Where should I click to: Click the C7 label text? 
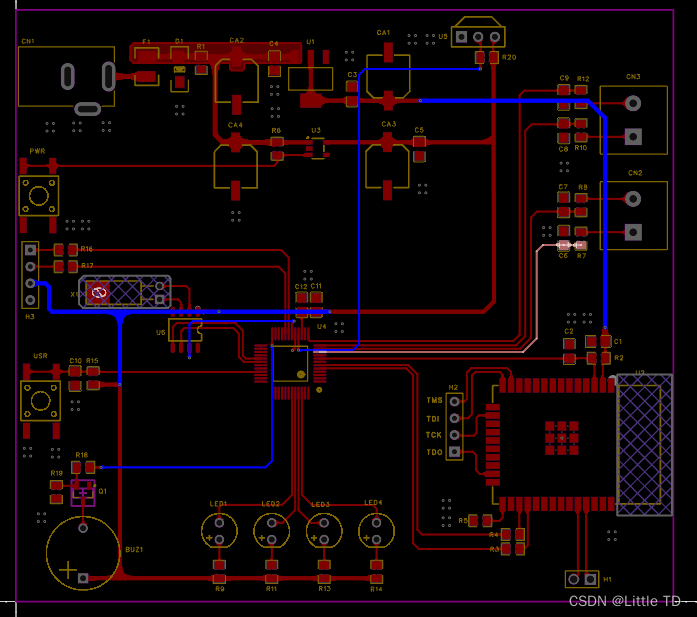[x=563, y=187]
